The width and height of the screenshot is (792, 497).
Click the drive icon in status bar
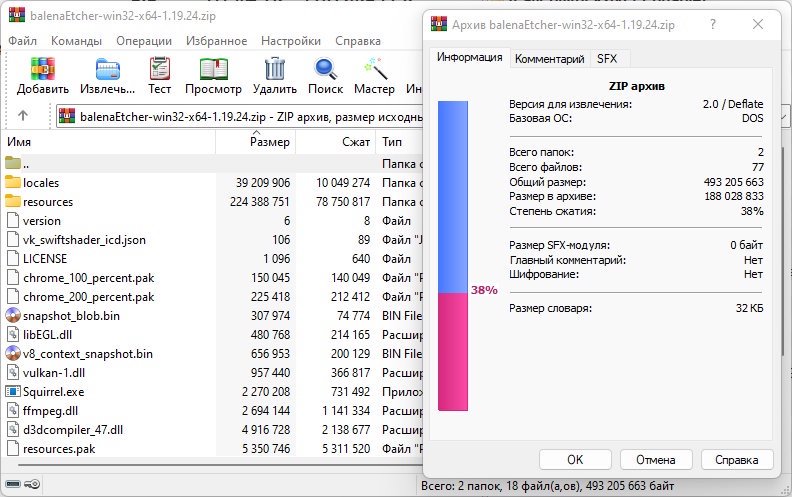pyautogui.click(x=13, y=484)
